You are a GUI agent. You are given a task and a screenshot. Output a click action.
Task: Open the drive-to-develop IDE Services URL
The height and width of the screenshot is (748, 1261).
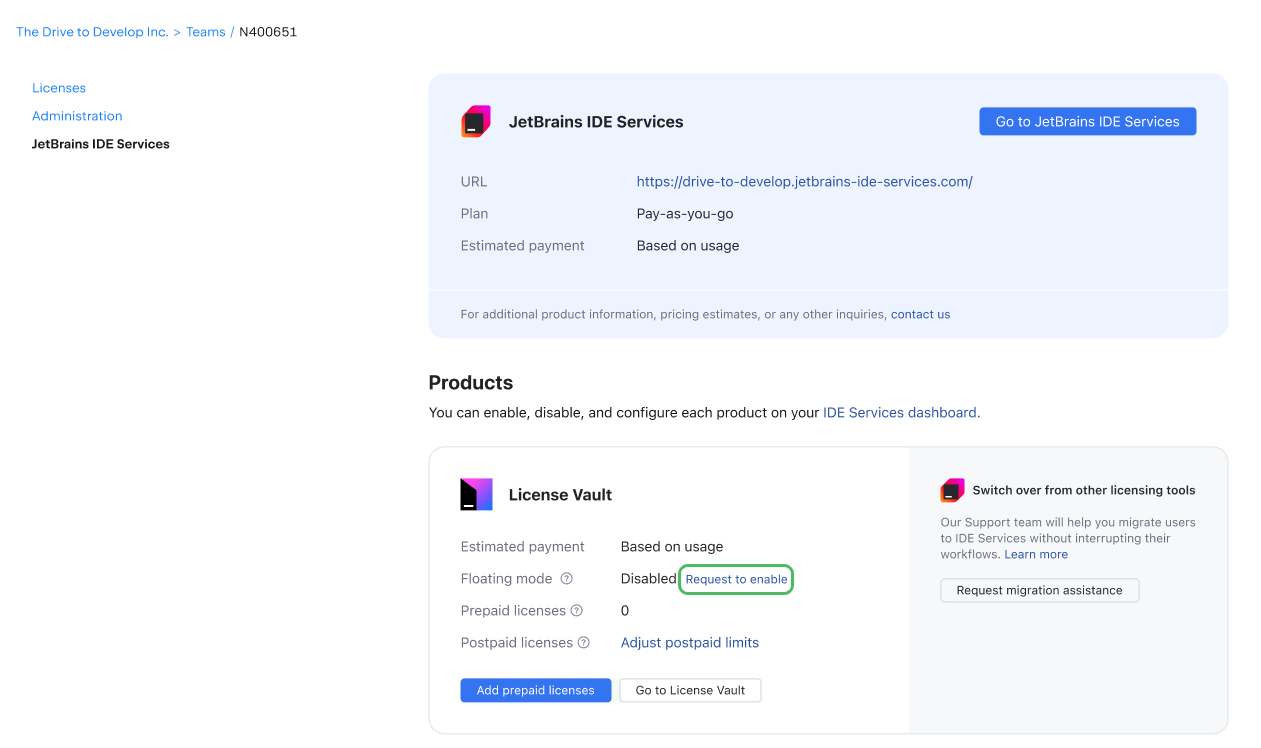804,181
